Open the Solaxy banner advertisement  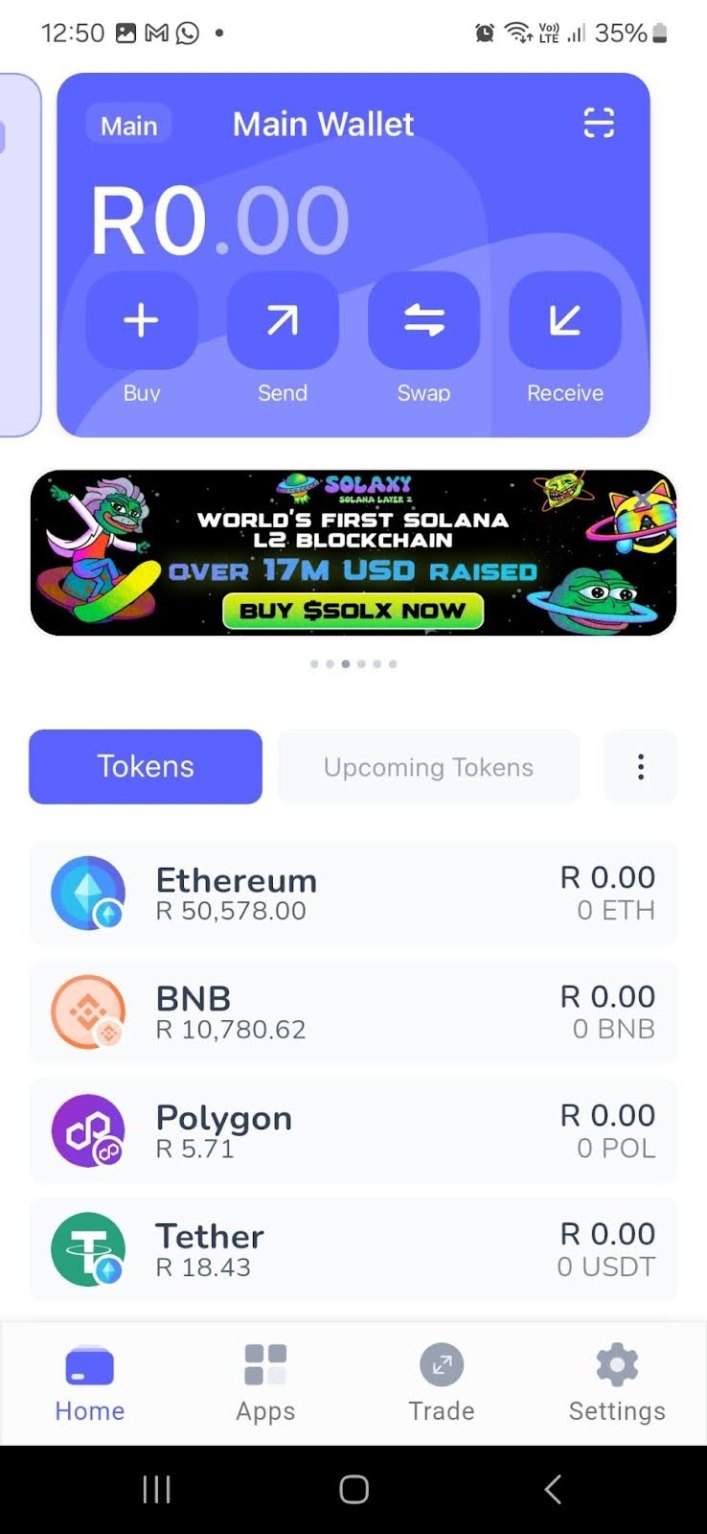tap(353, 550)
